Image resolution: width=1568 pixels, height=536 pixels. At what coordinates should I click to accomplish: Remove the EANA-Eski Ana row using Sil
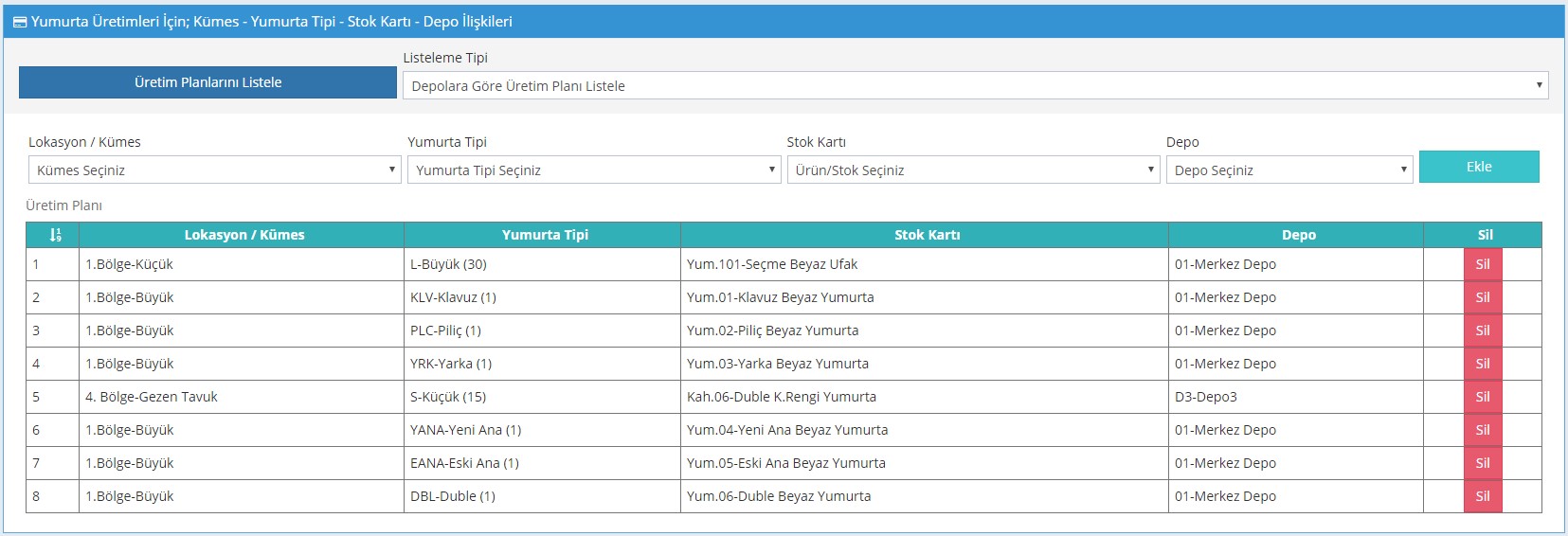[1483, 463]
